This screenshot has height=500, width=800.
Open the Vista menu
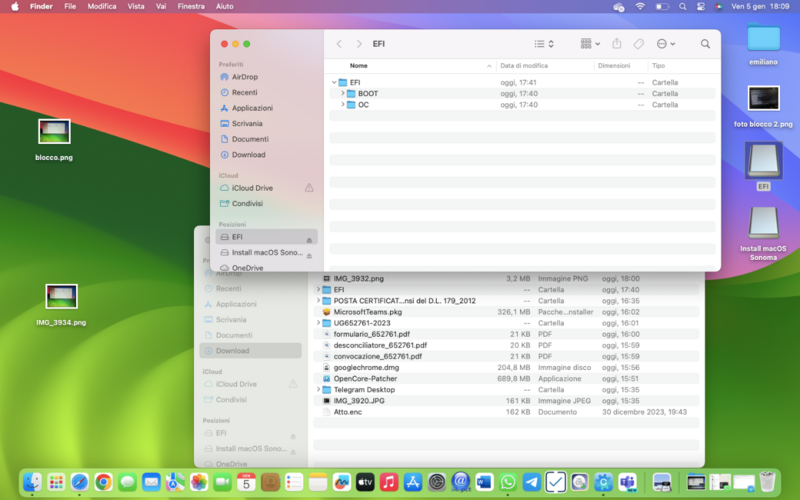[x=136, y=7]
